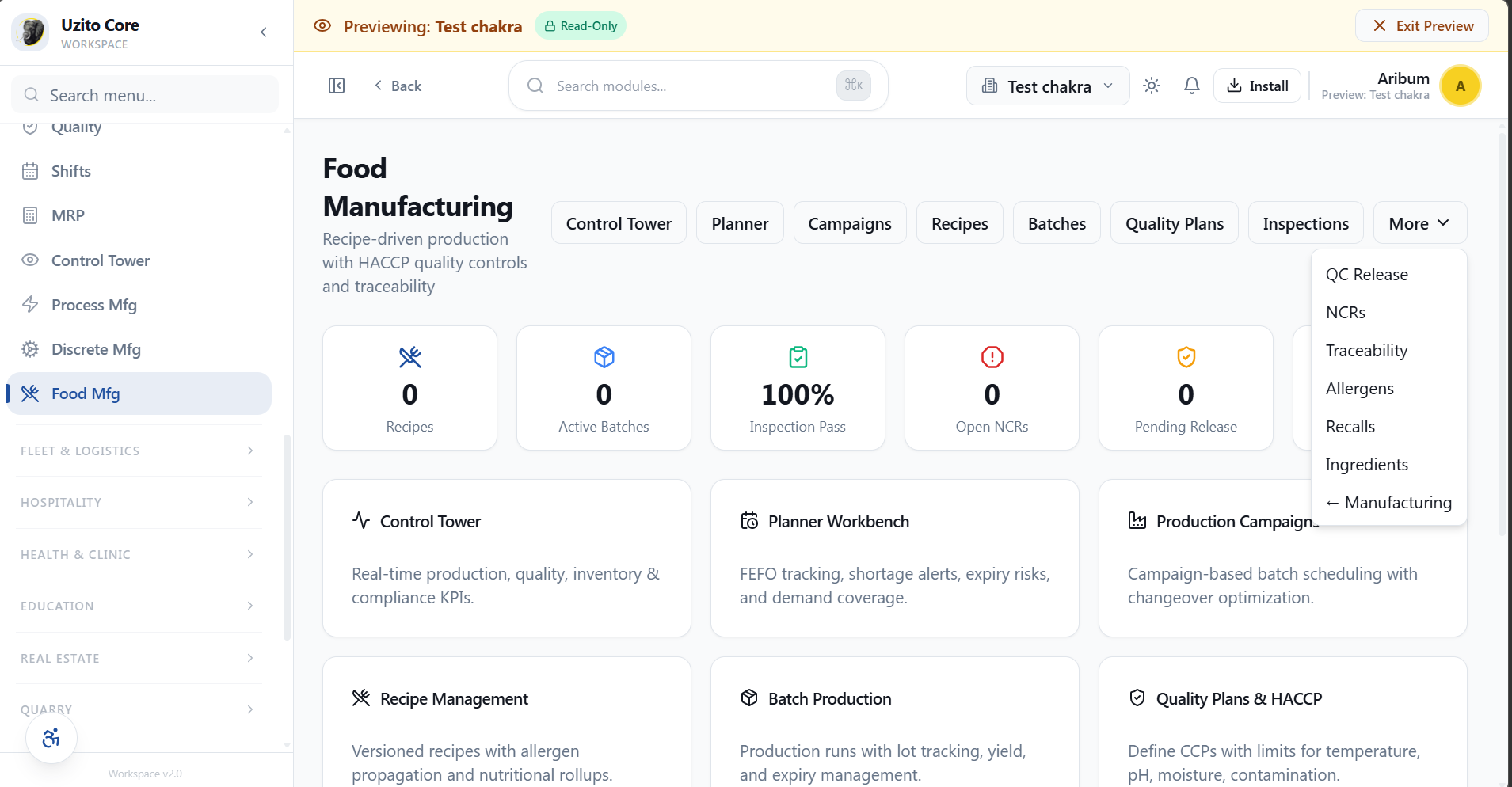The height and width of the screenshot is (787, 1512).
Task: Click the user avatar with letter A
Action: (x=1460, y=86)
